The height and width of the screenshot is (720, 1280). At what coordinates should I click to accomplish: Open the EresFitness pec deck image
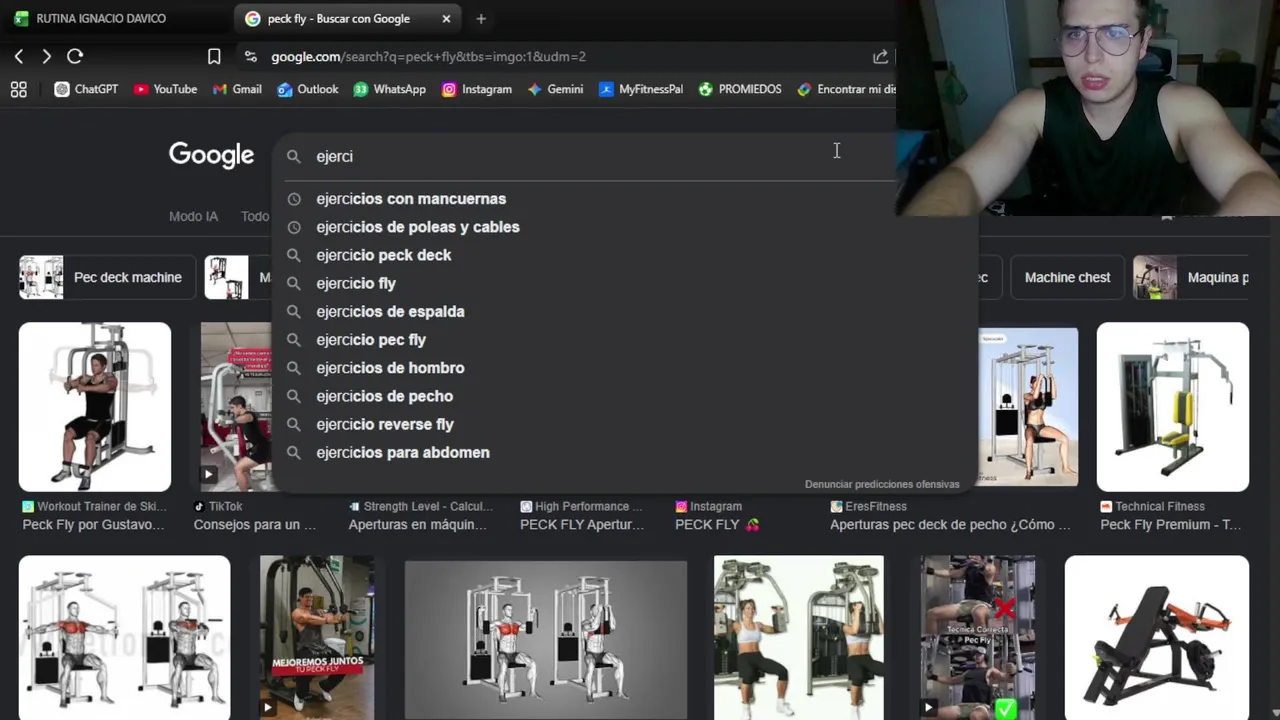(1028, 407)
